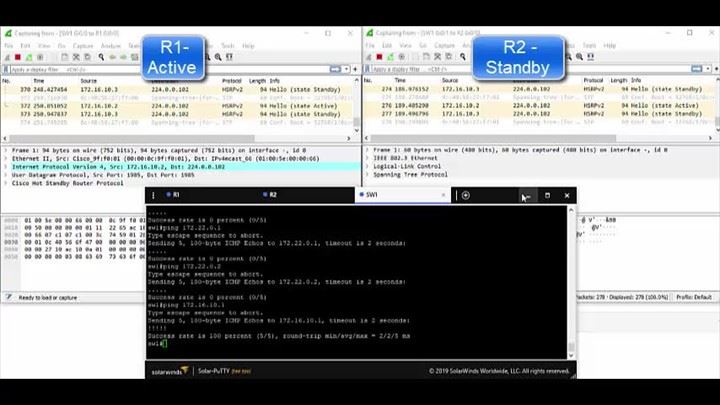Switch to the R2 terminal tab
This screenshot has height=405, width=720.
coord(272,195)
